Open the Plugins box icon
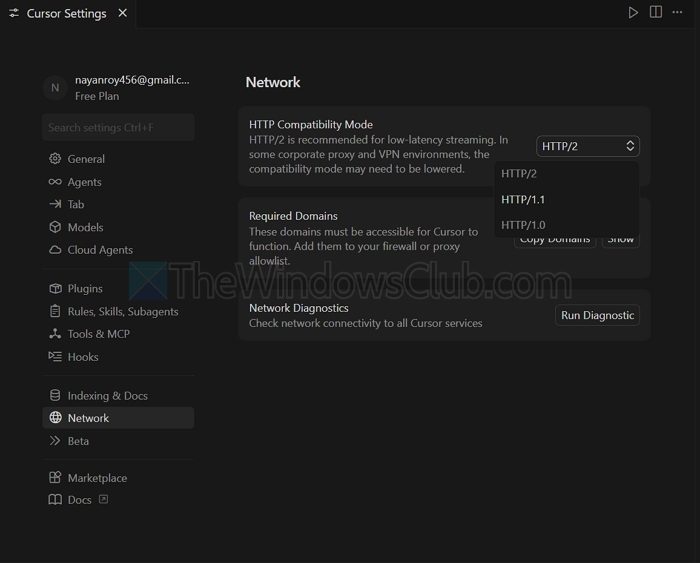This screenshot has width=700, height=563. (x=55, y=288)
